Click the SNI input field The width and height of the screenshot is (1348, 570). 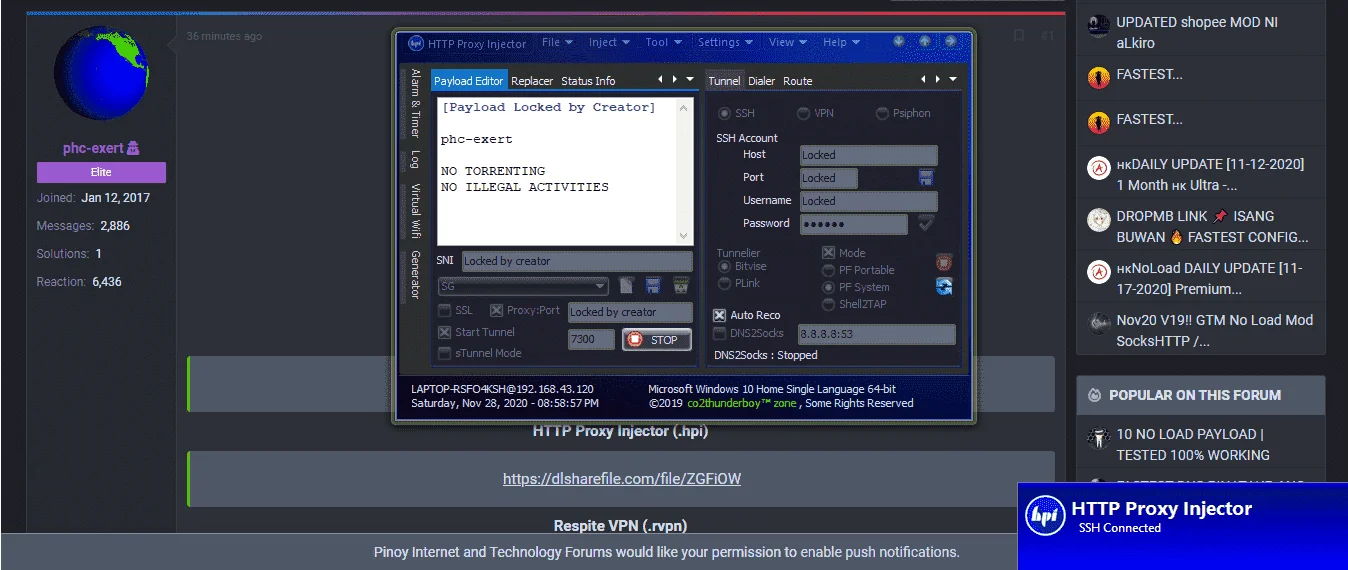point(577,261)
